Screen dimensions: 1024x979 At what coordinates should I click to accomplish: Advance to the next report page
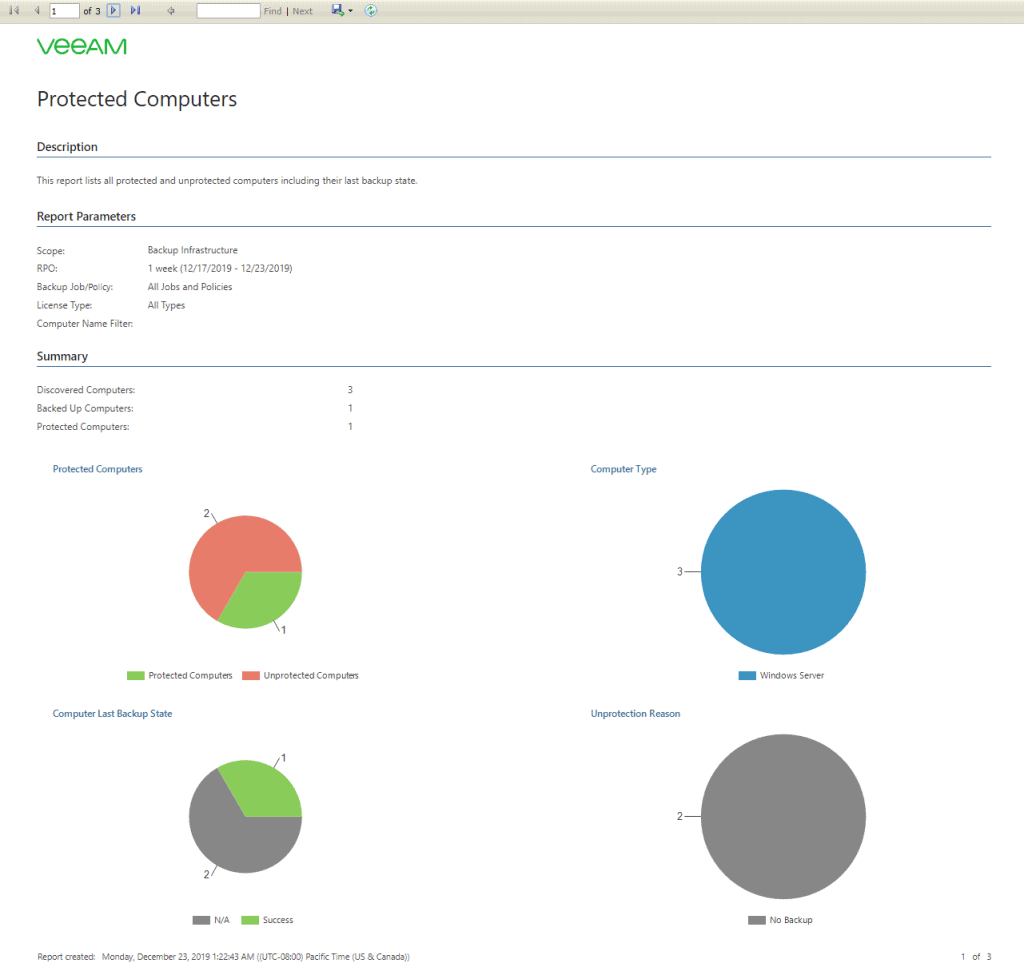114,10
